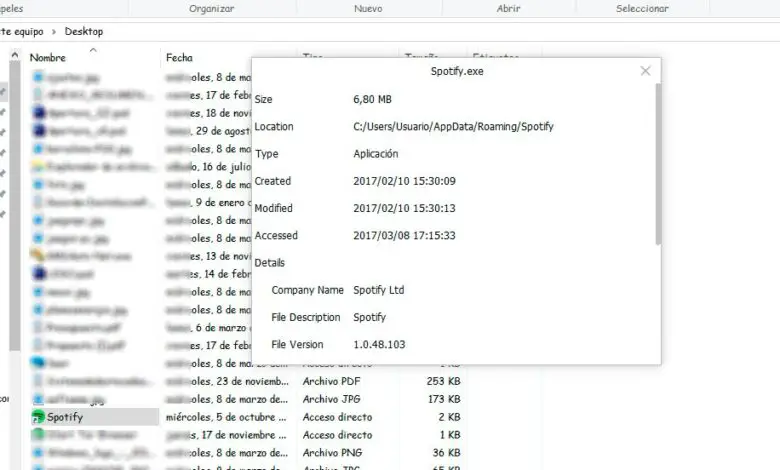Click the properties popup vertical scrollbar
The height and width of the screenshot is (470, 780).
[x=658, y=164]
